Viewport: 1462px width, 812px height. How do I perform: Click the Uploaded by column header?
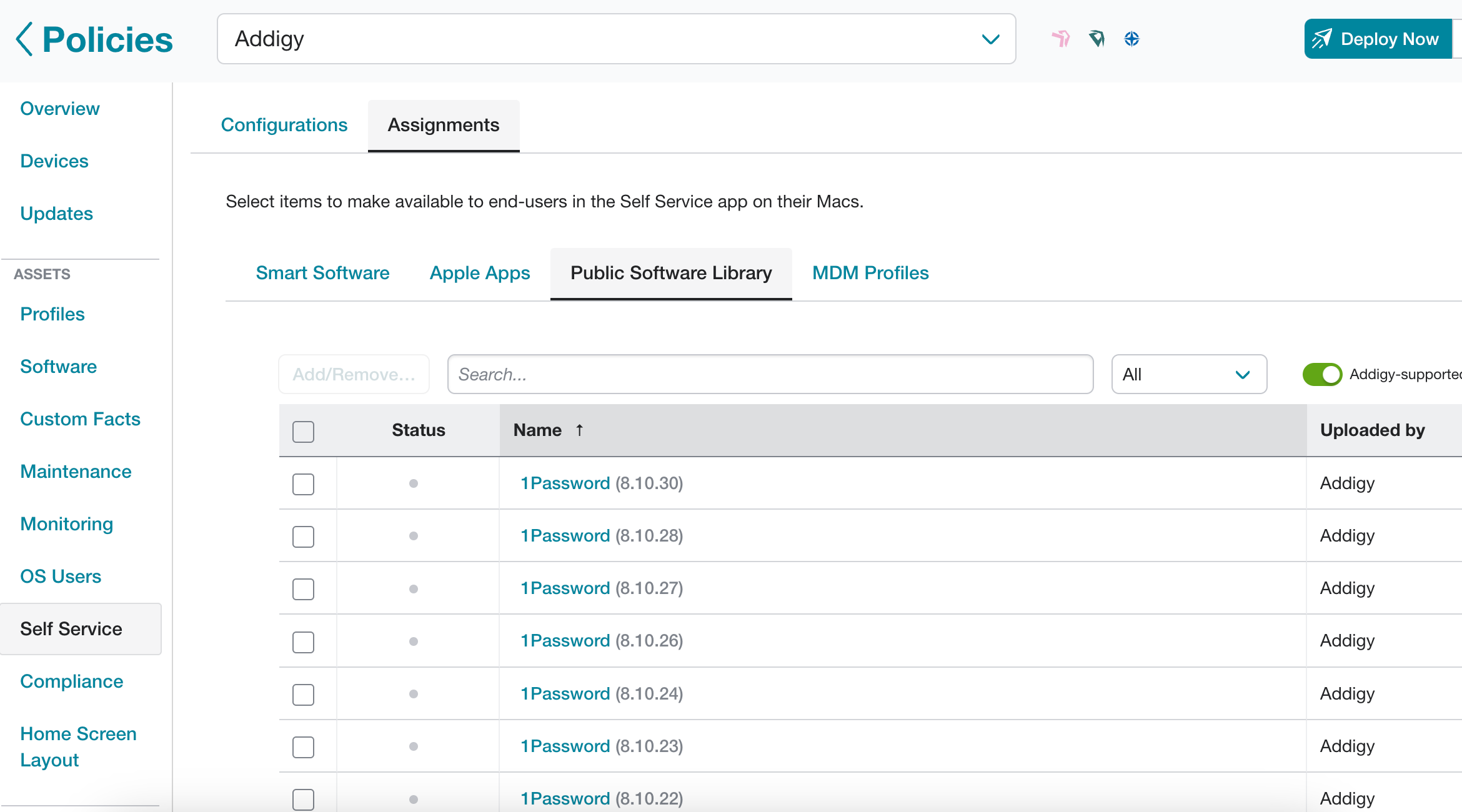(1373, 430)
